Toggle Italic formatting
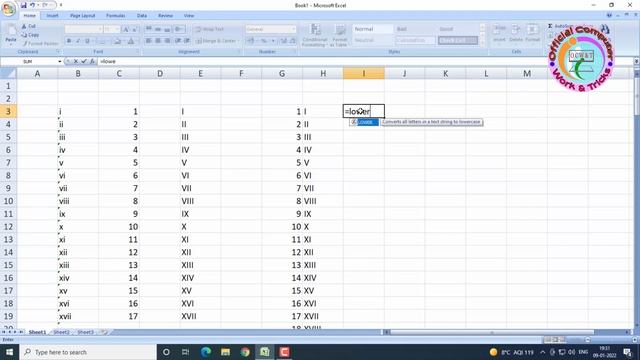 click(78, 41)
